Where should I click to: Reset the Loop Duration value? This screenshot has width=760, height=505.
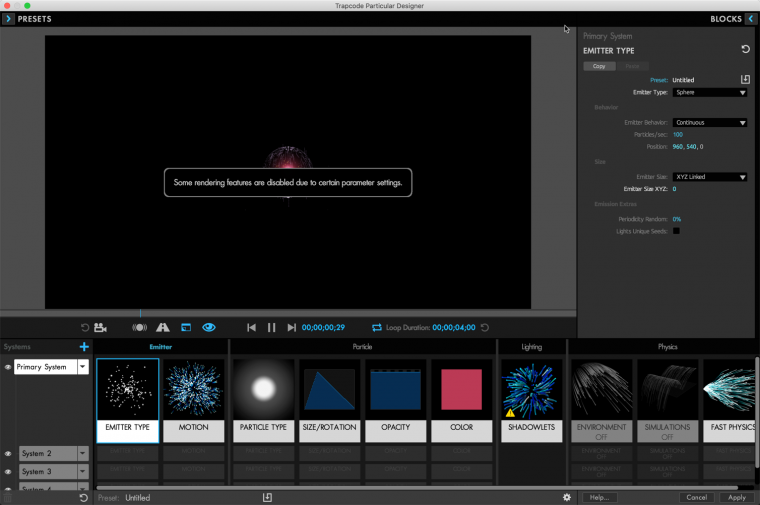485,328
